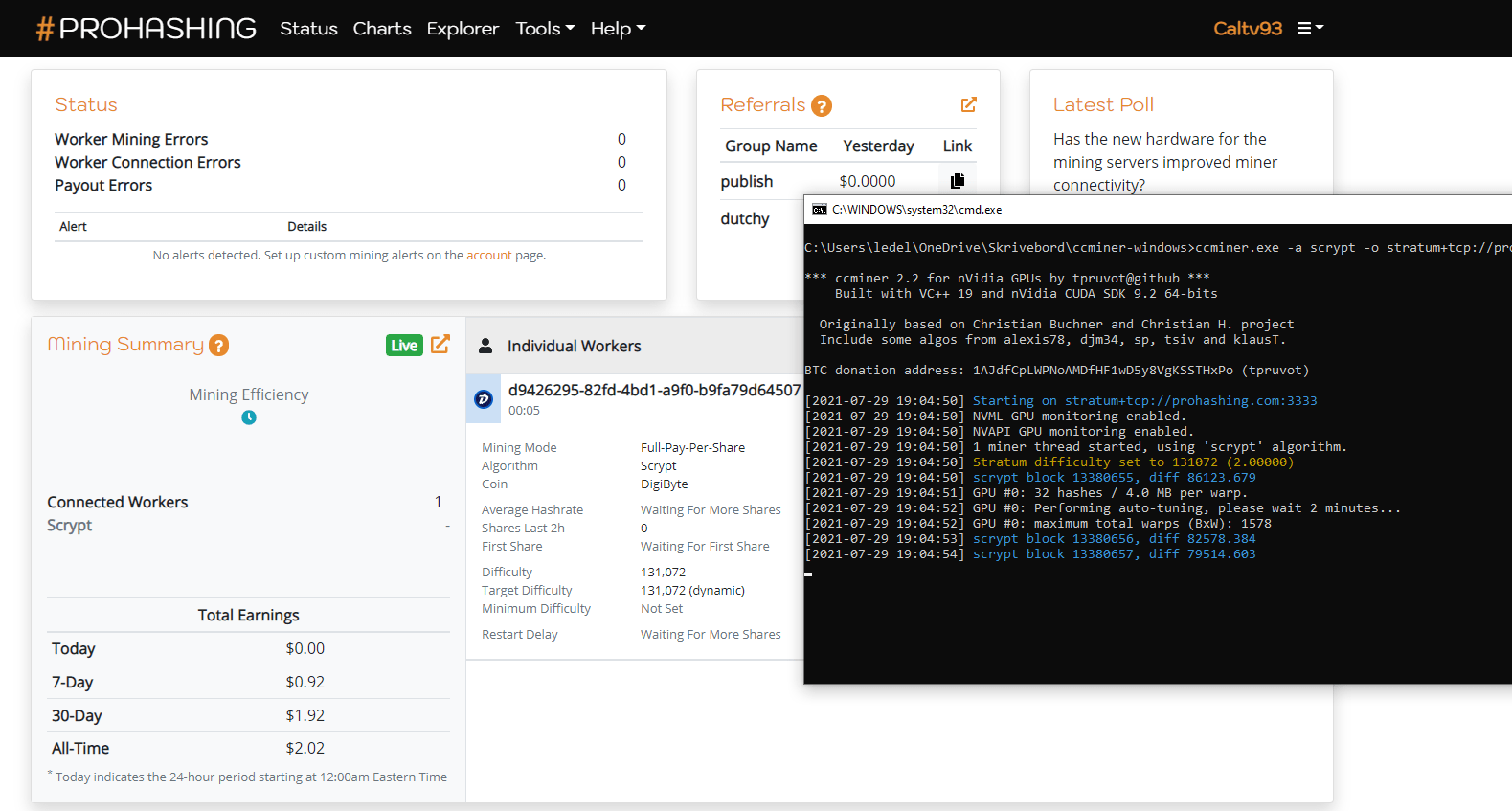Screen dimensions: 1512x811
Task: Select worker d9426295-82fd-4bd1 name
Action: (x=654, y=390)
